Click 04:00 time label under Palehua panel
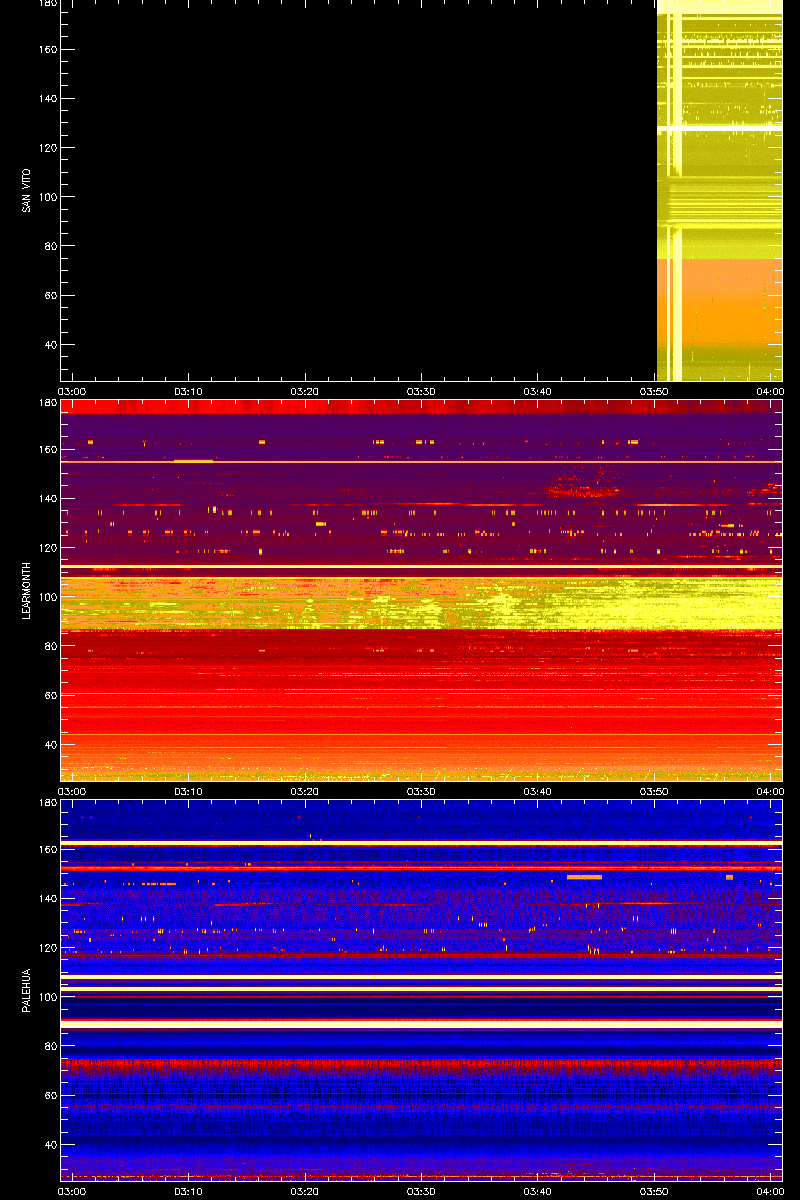Image resolution: width=800 pixels, height=1200 pixels. click(x=770, y=1192)
